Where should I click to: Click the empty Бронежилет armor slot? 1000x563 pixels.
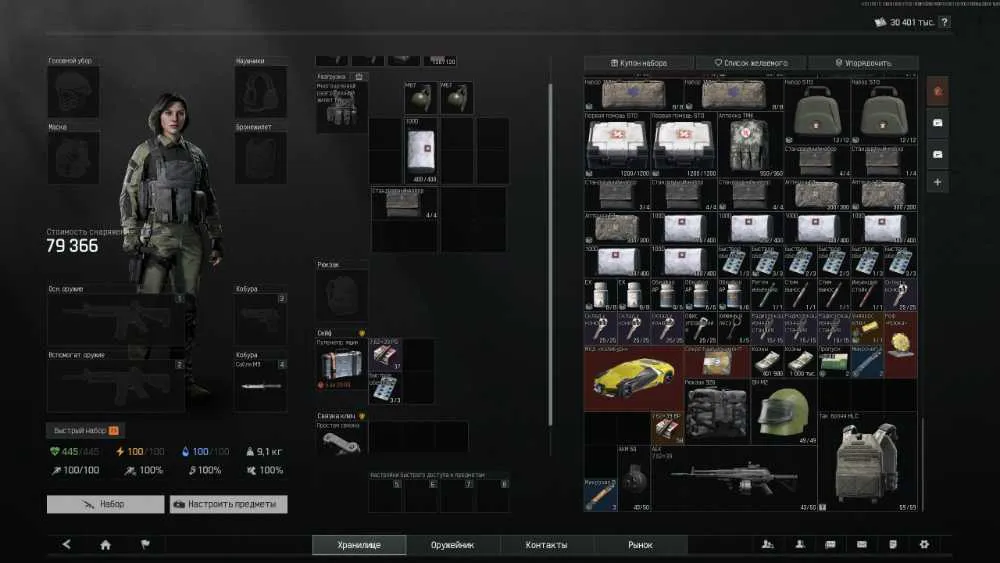coord(261,158)
